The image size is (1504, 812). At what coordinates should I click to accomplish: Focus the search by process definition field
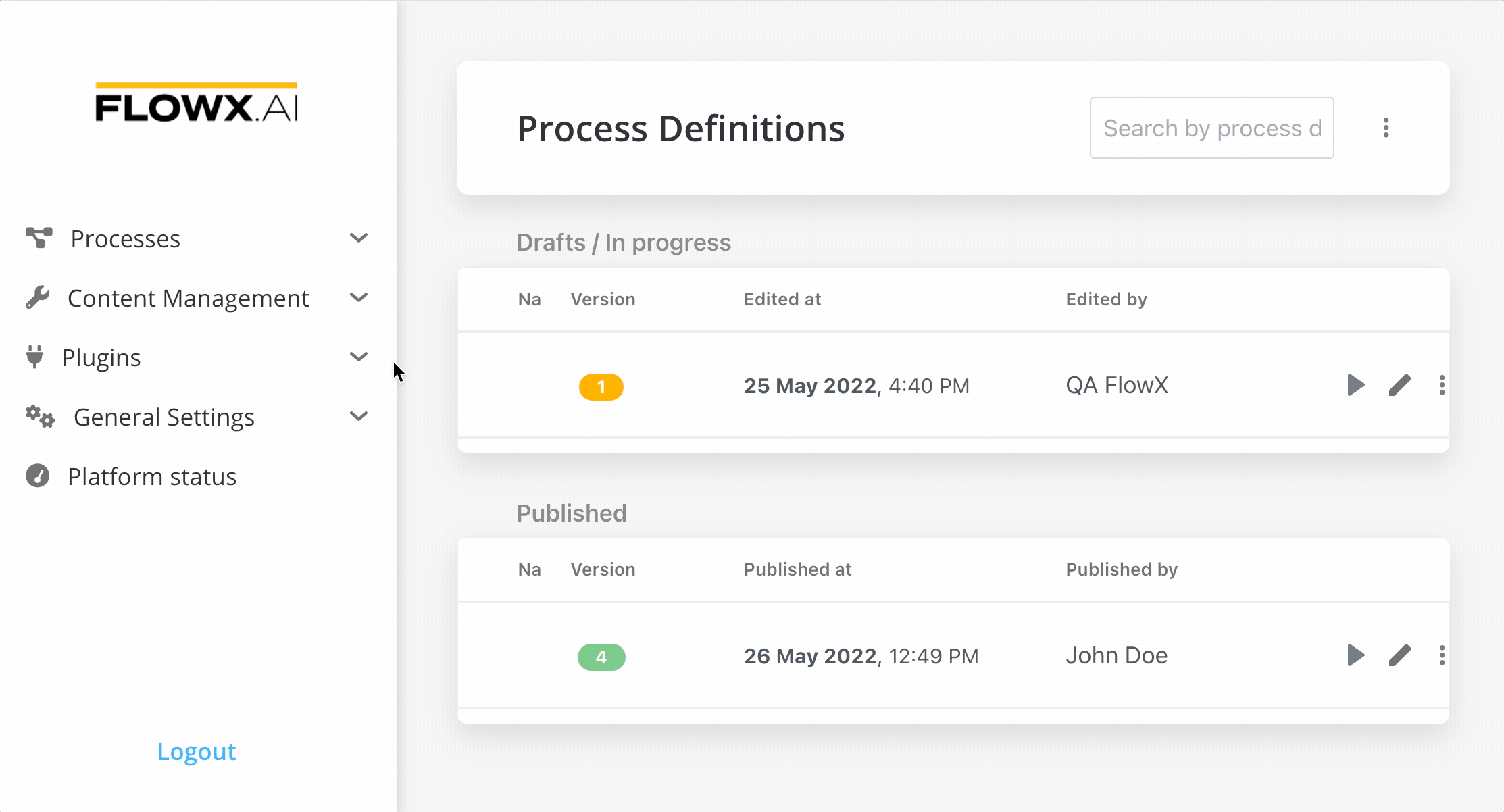pos(1211,128)
